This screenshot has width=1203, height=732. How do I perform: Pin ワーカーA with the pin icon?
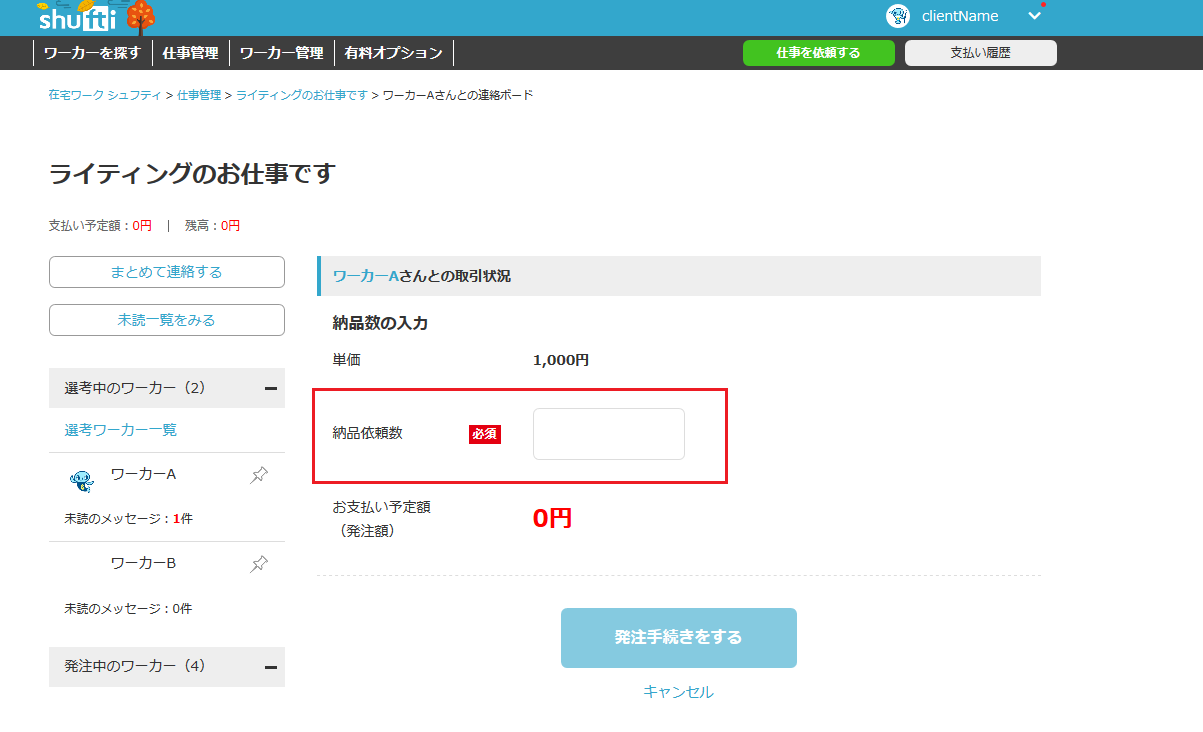tap(259, 475)
